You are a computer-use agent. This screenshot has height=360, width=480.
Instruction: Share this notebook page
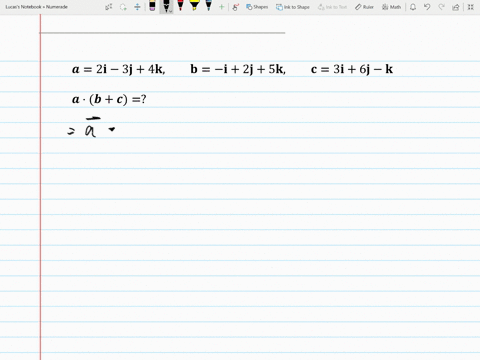pos(456,7)
